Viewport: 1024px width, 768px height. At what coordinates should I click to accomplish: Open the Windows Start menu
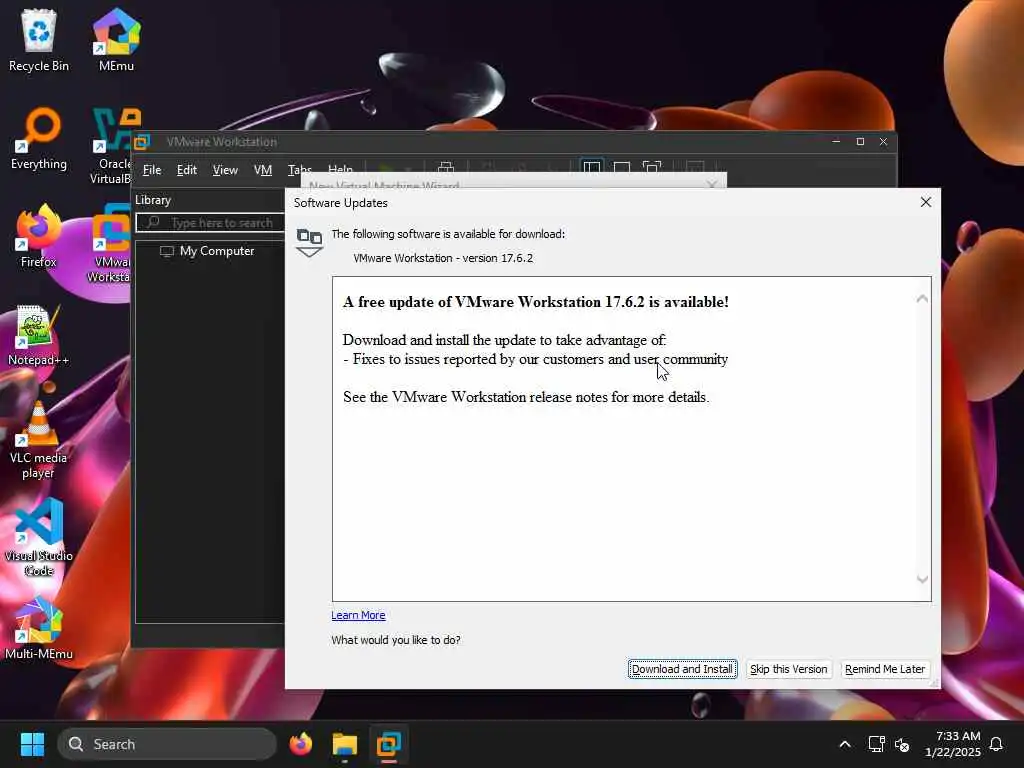coord(32,744)
